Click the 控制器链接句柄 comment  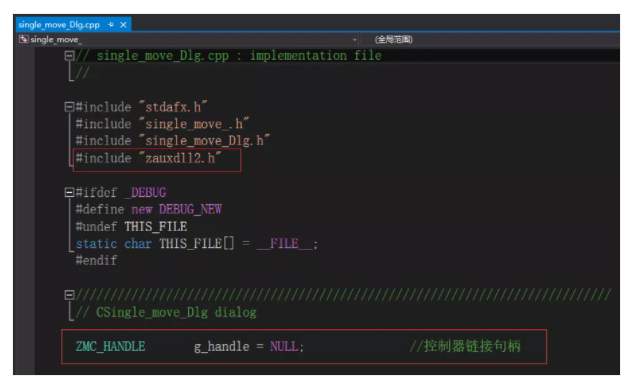click(465, 346)
